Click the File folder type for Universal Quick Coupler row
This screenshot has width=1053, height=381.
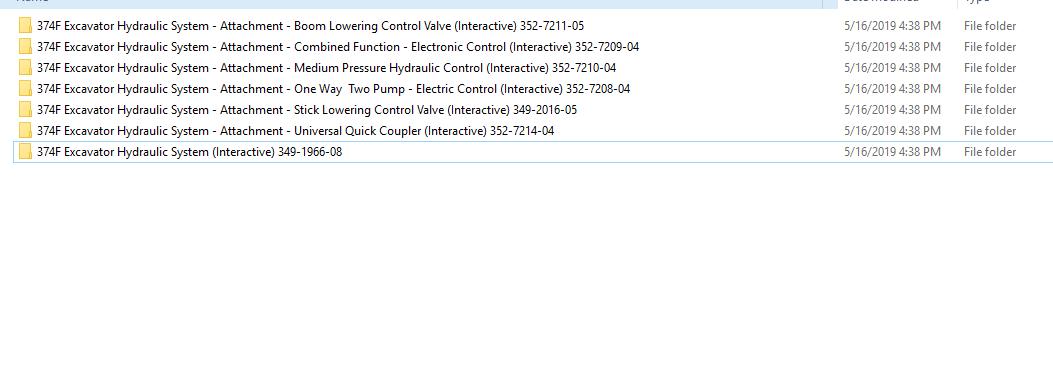coord(990,130)
